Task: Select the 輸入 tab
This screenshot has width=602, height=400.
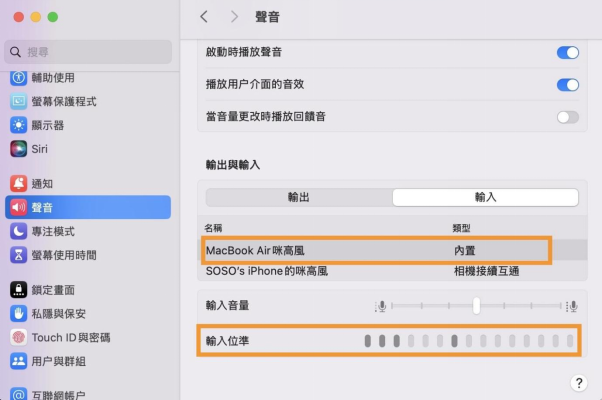Action: pos(486,197)
